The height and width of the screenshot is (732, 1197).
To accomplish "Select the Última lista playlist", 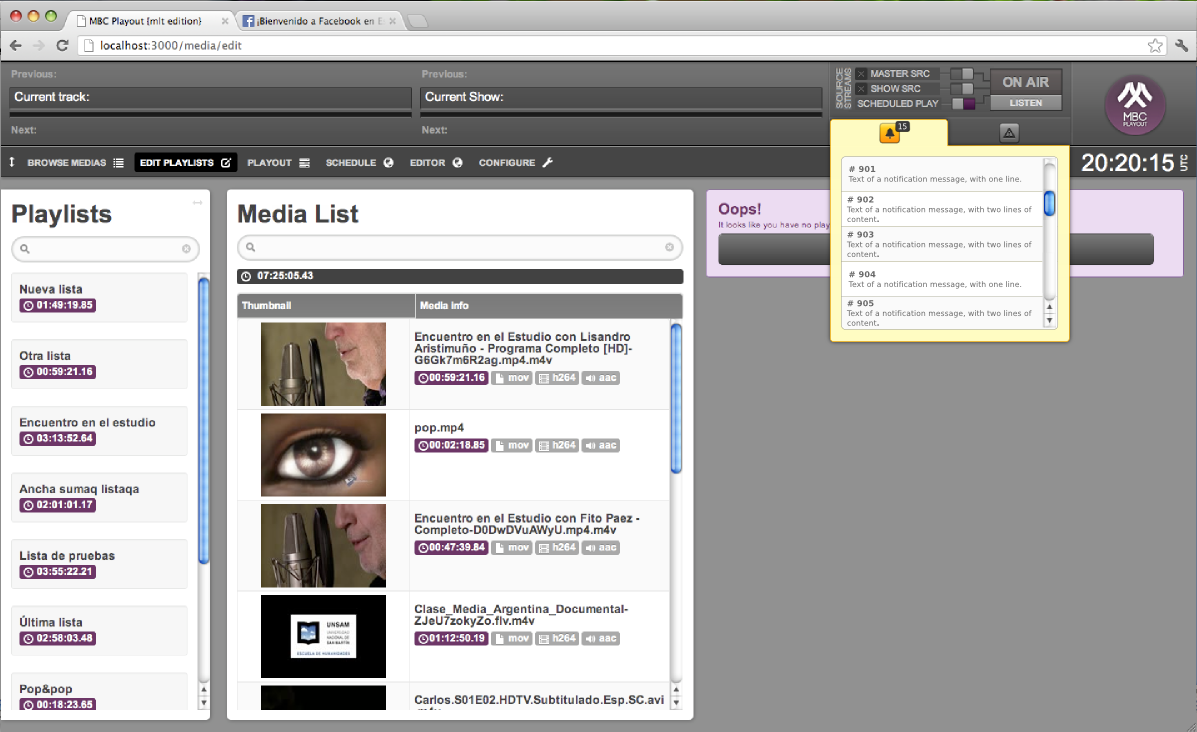I will (99, 630).
